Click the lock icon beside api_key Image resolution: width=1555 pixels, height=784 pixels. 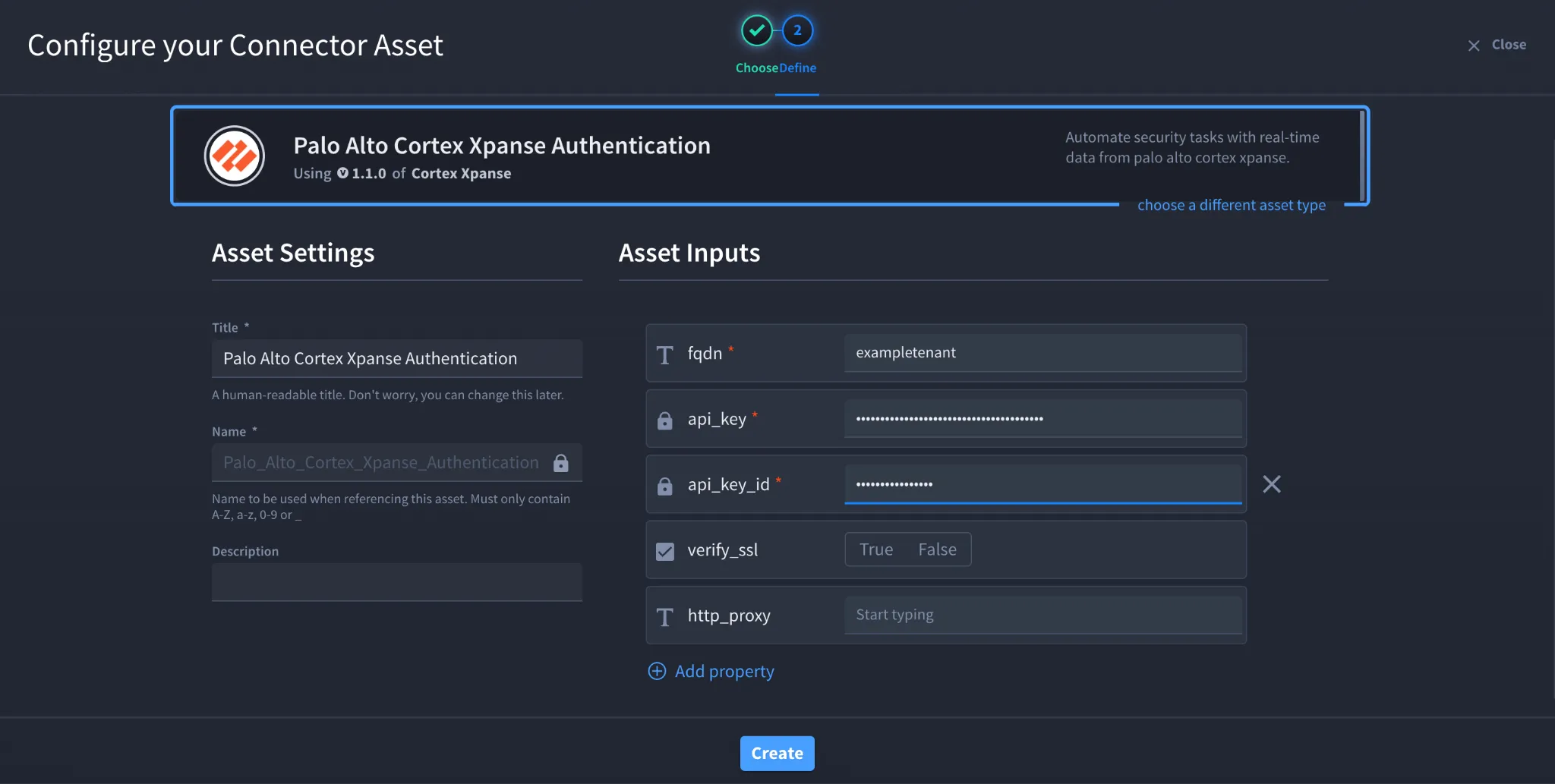pyautogui.click(x=665, y=420)
